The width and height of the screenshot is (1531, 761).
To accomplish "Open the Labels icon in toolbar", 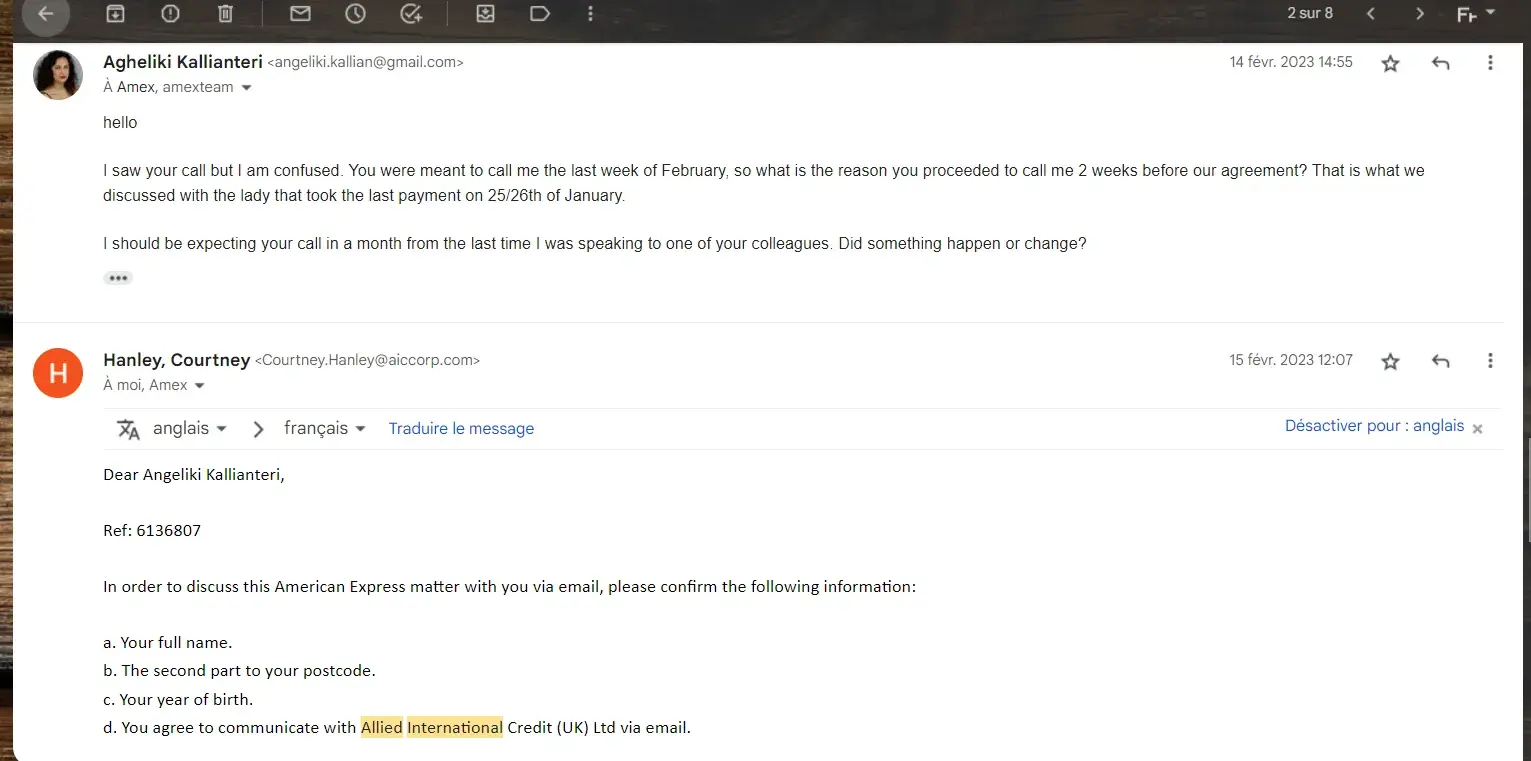I will (x=539, y=14).
